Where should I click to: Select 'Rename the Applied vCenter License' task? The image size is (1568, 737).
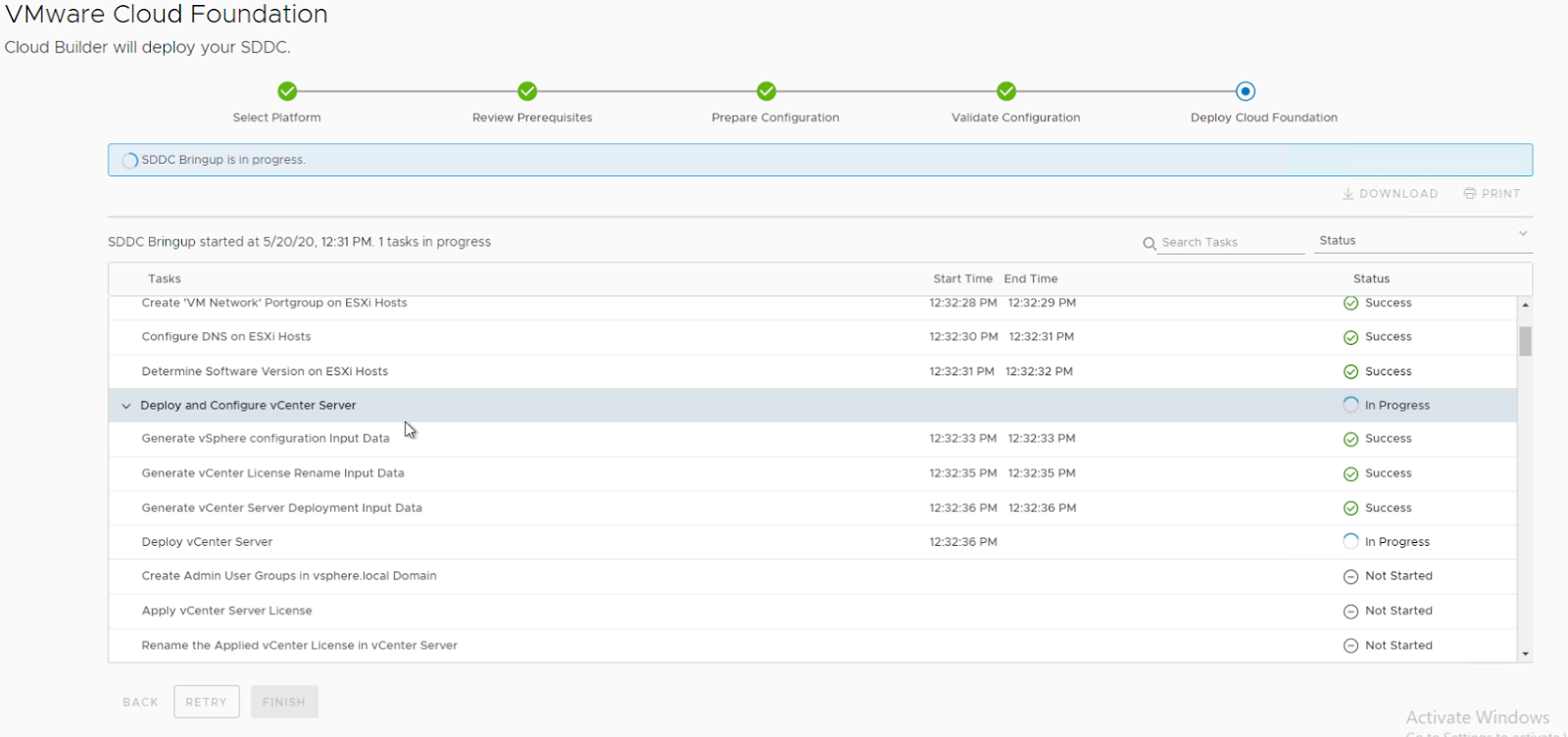812,645
